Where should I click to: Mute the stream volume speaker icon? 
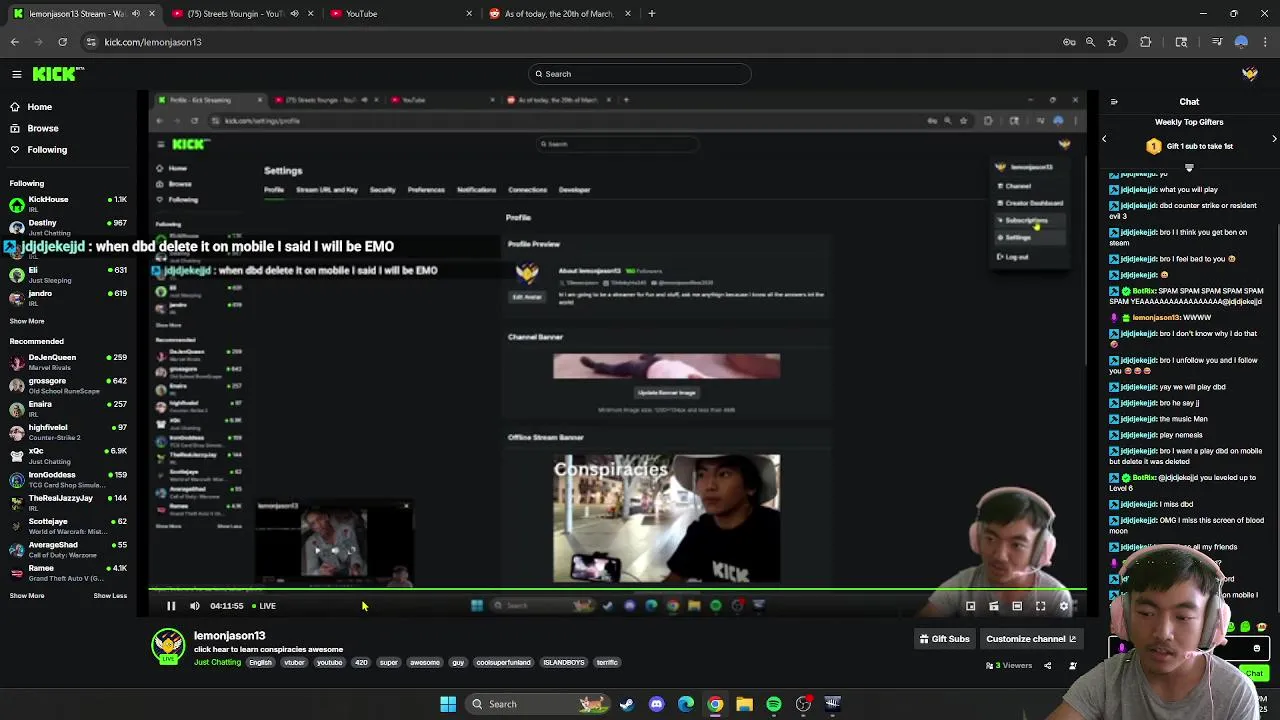[x=195, y=605]
